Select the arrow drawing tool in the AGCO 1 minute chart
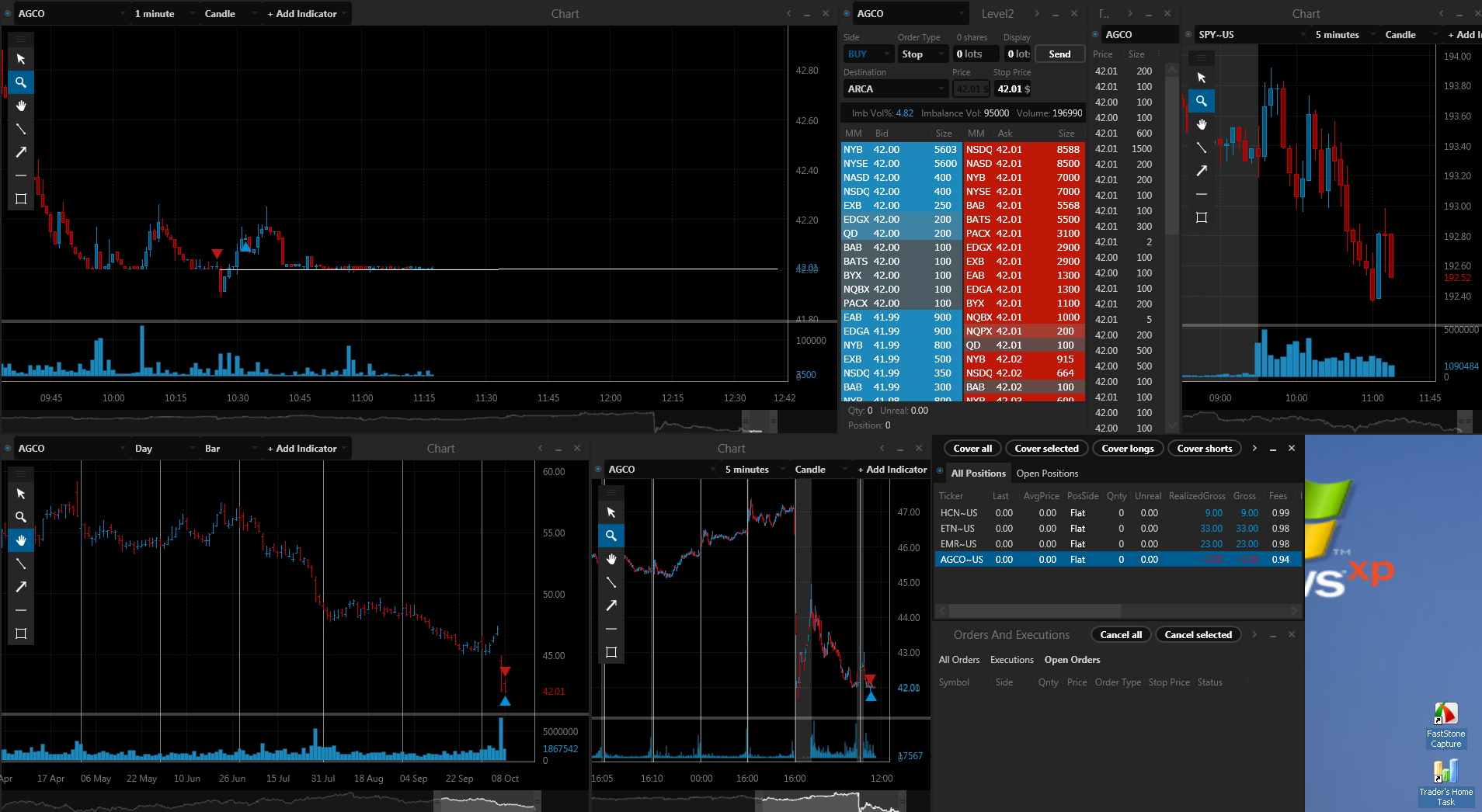 [x=21, y=152]
